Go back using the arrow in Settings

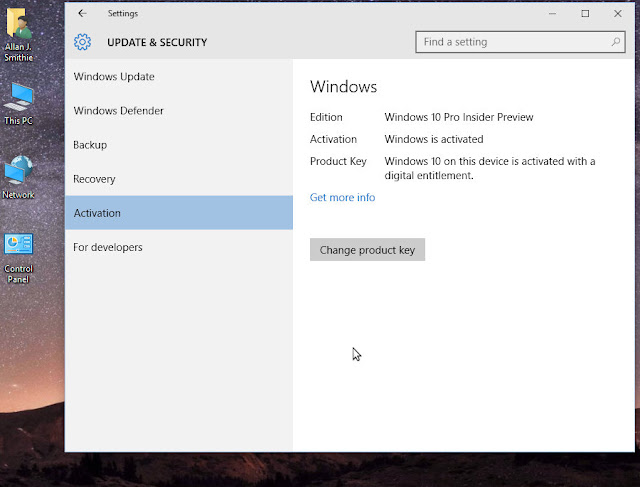click(x=82, y=13)
